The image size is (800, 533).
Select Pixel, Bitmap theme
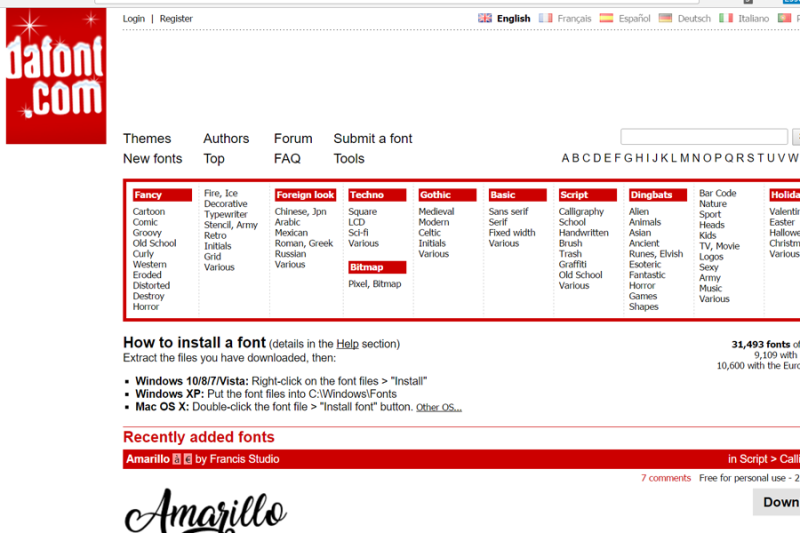(374, 284)
